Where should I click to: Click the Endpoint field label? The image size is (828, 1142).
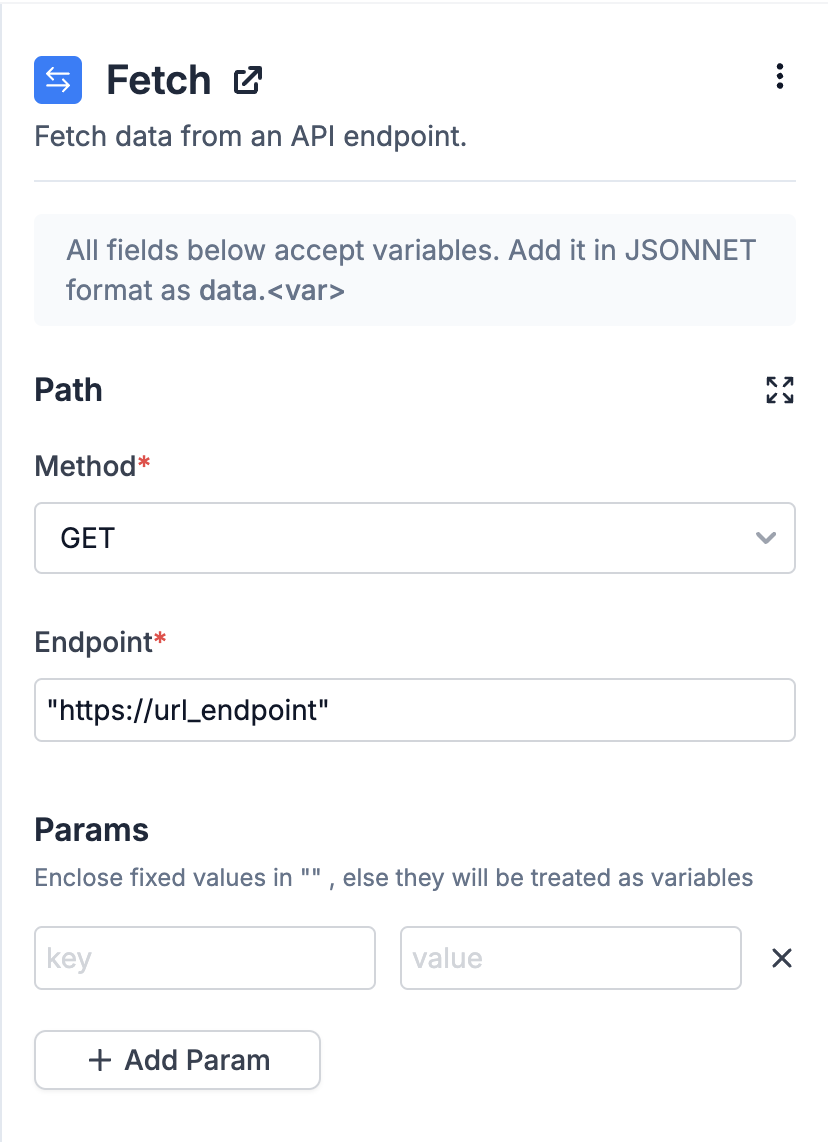tap(94, 642)
